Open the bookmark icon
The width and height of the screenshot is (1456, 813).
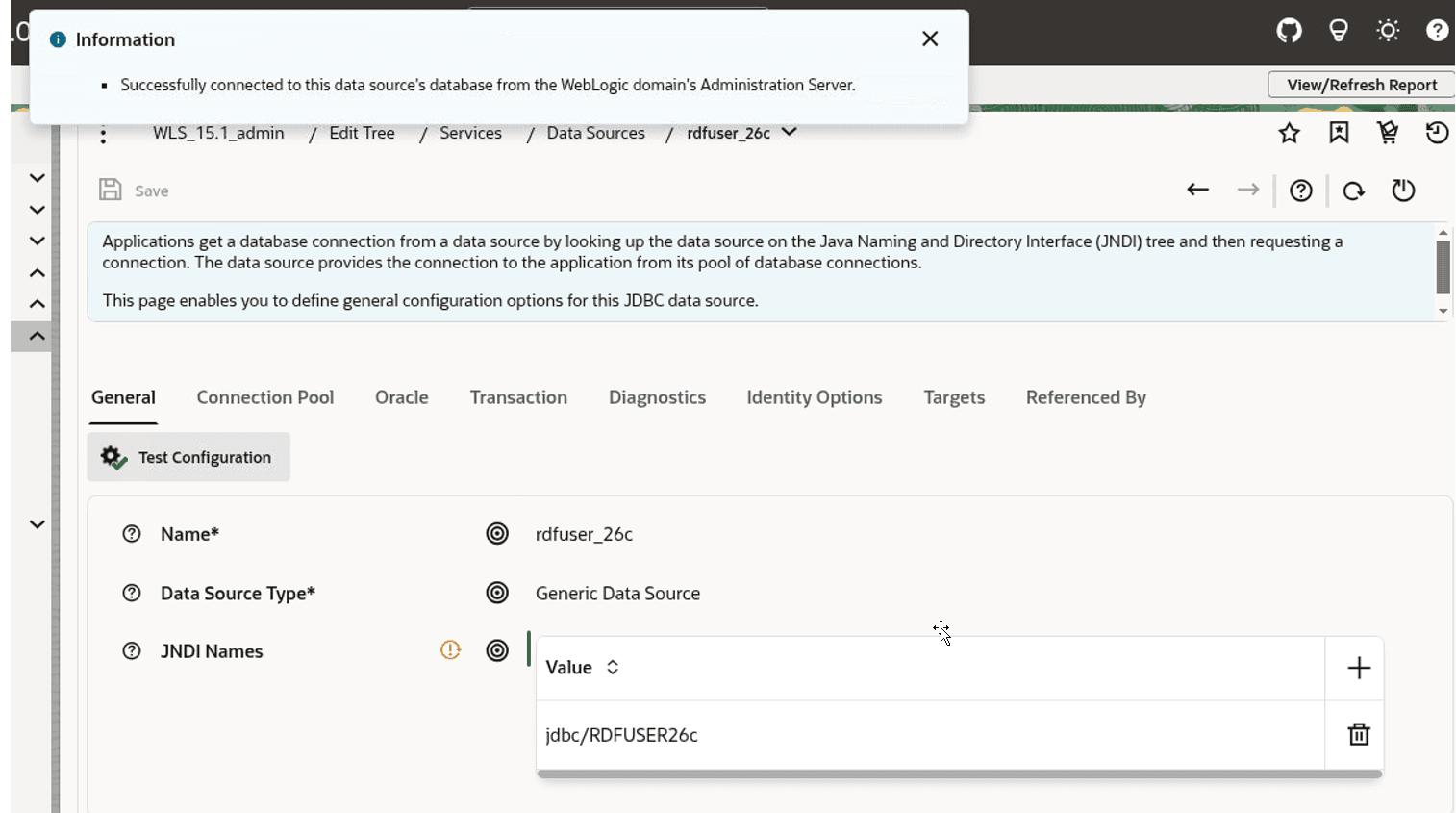[x=1339, y=133]
